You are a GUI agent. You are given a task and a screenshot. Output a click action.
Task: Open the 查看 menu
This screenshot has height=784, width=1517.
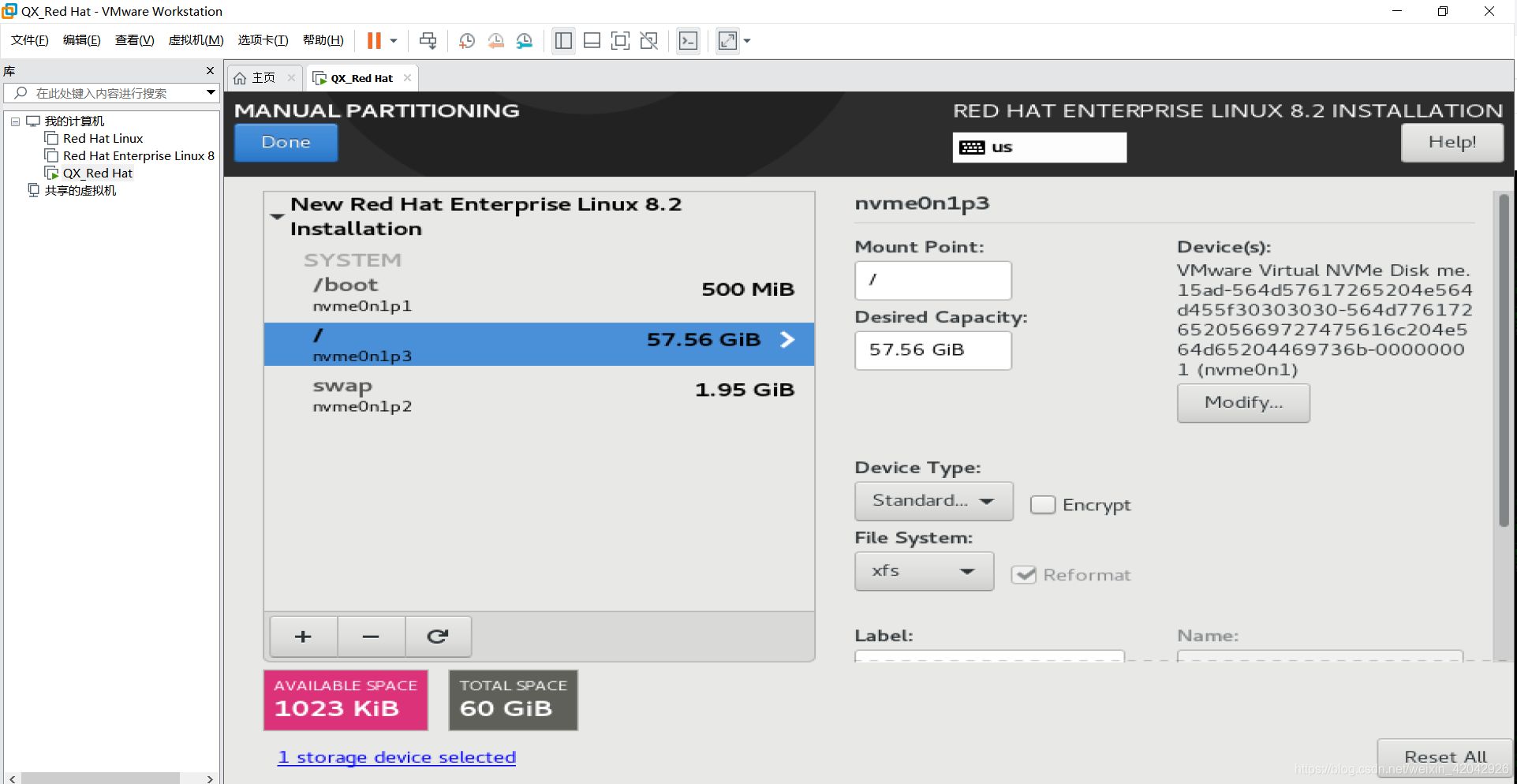point(134,40)
